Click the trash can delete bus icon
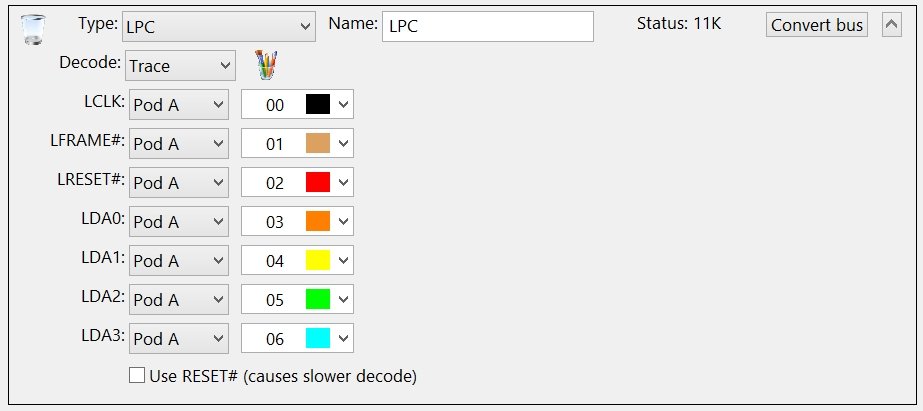 [x=32, y=30]
